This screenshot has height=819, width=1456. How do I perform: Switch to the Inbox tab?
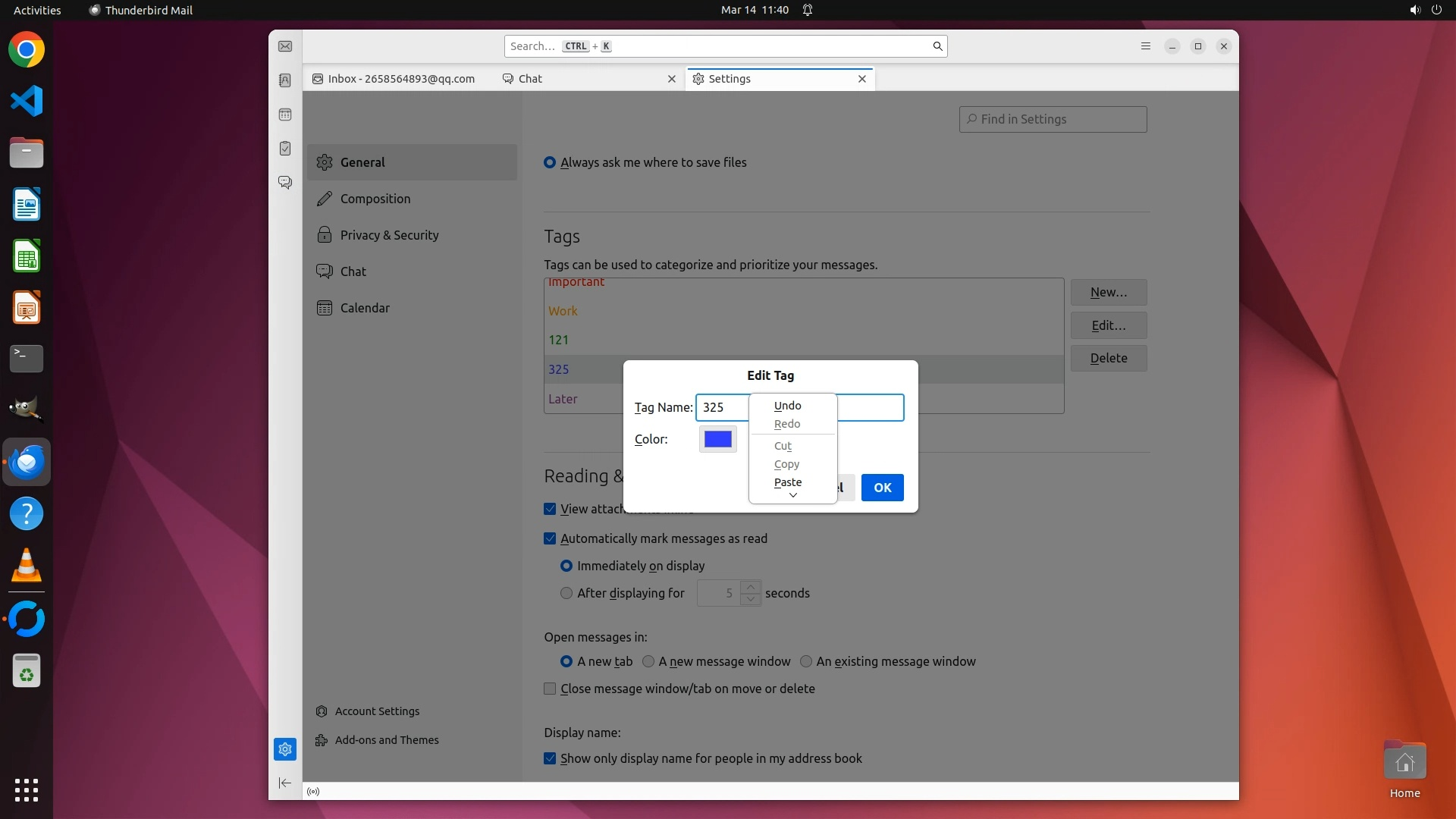click(x=400, y=79)
